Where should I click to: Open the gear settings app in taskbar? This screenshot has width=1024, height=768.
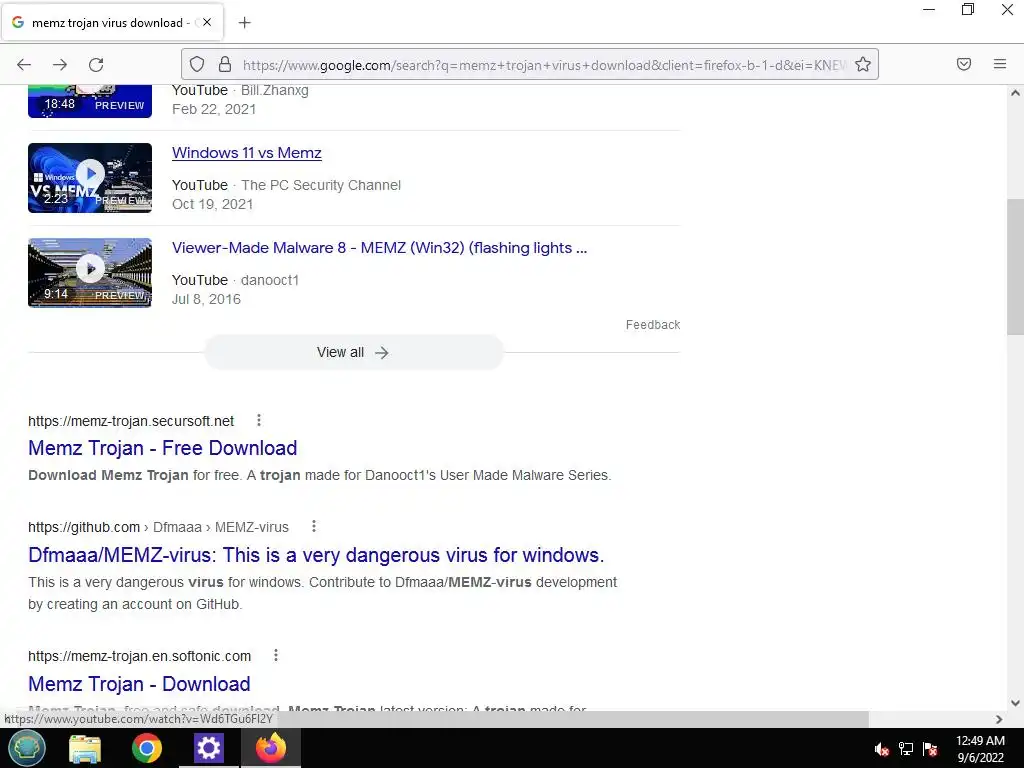point(209,748)
